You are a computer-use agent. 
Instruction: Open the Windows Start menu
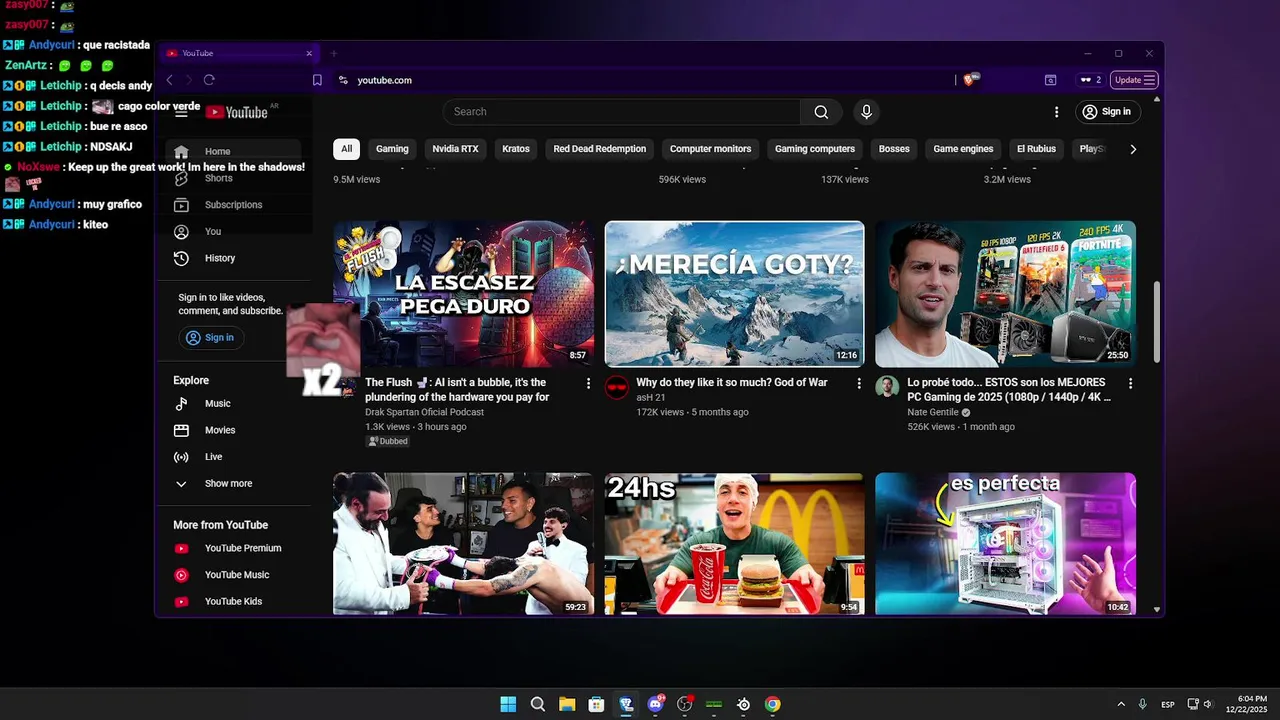pos(508,704)
